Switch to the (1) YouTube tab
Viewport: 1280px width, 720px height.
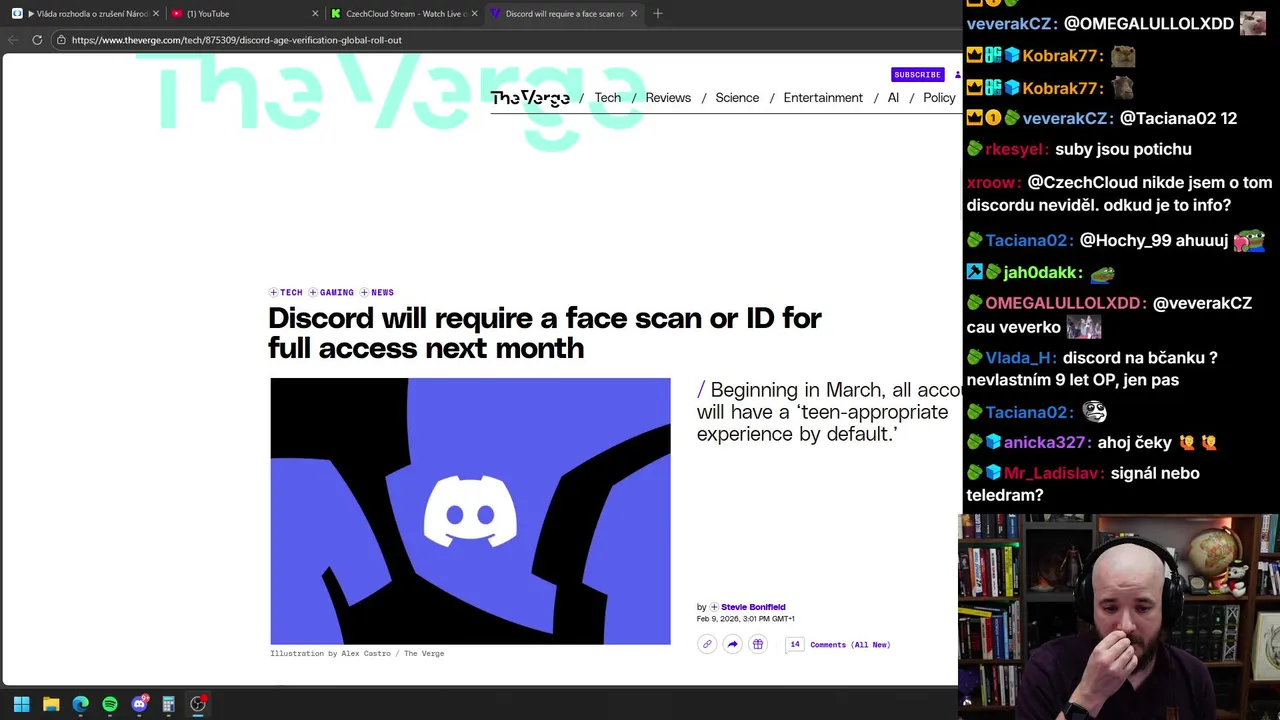coord(243,14)
